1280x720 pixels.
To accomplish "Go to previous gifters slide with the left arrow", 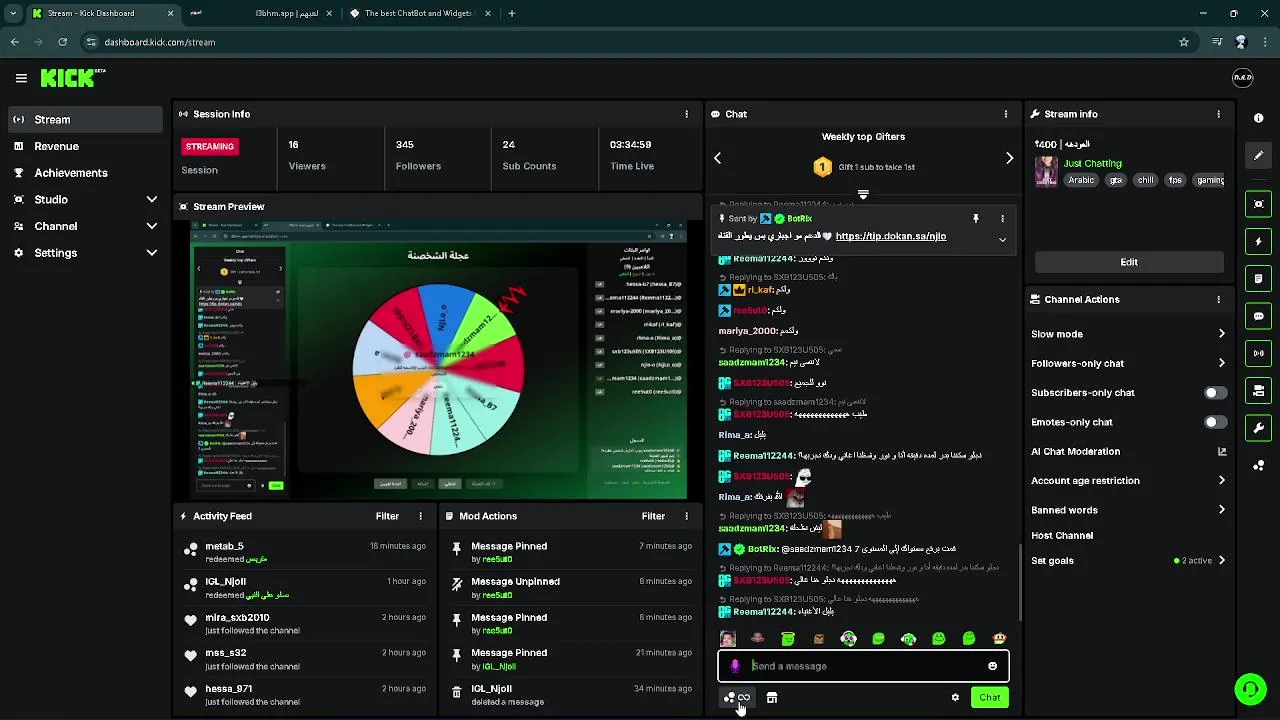I will tap(717, 158).
